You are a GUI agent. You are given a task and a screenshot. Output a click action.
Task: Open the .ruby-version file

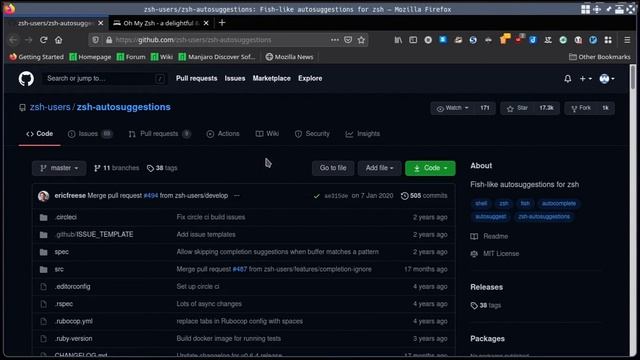[73, 338]
